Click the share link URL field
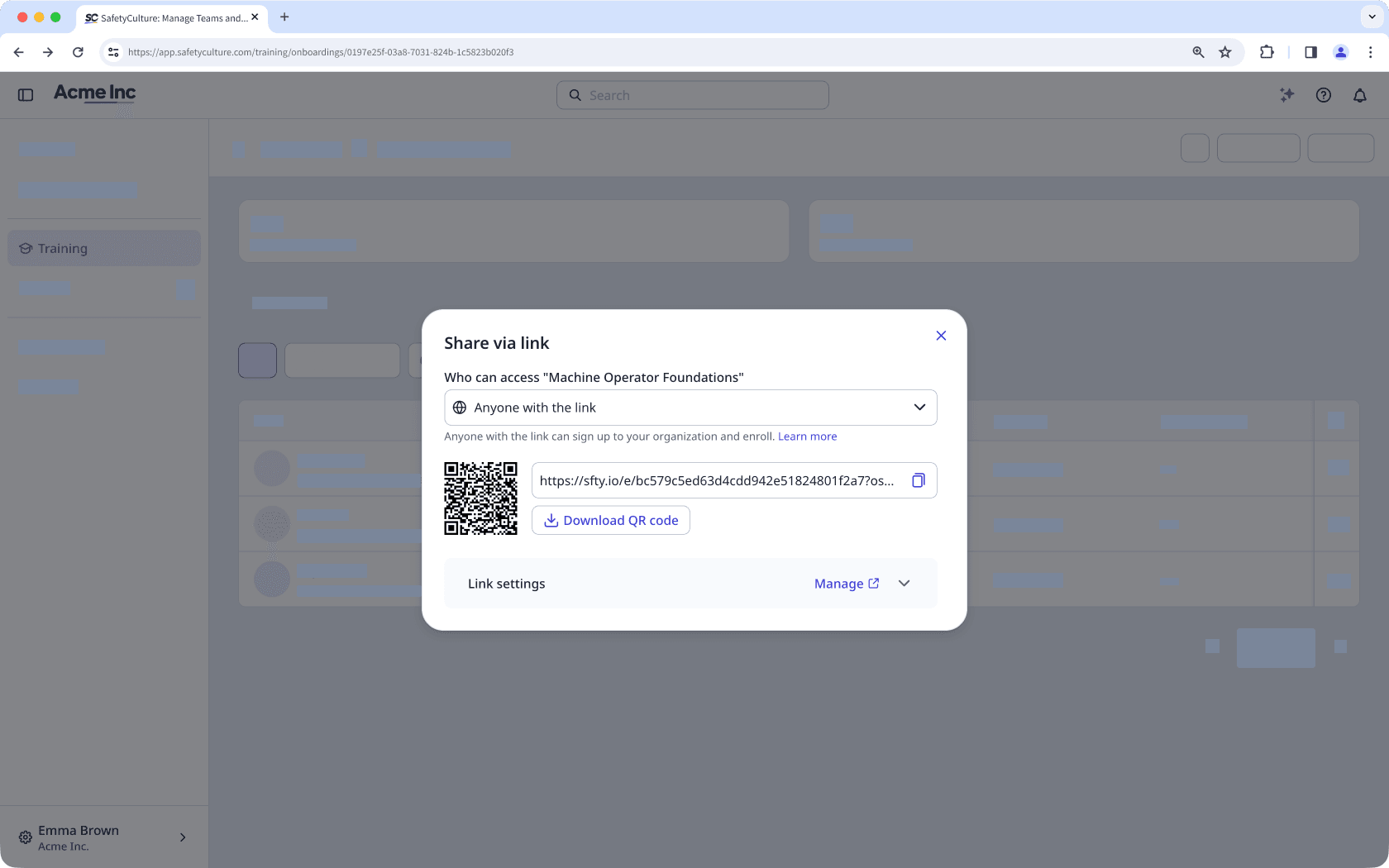Image resolution: width=1389 pixels, height=868 pixels. click(715, 480)
